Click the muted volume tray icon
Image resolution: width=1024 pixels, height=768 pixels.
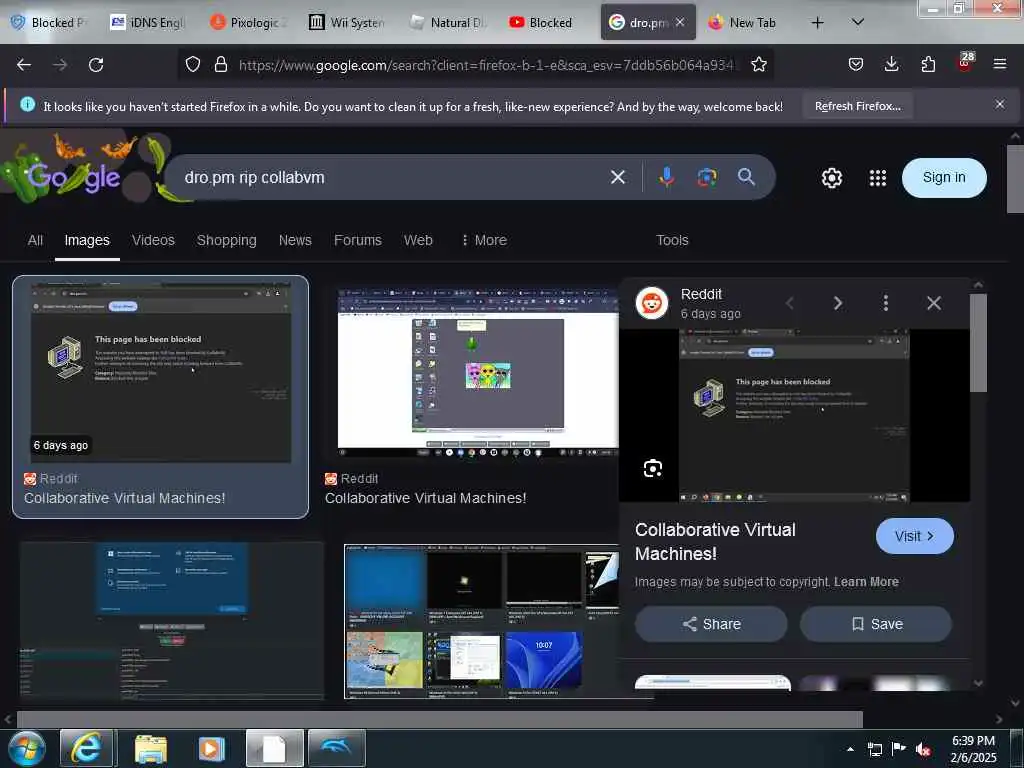click(923, 749)
